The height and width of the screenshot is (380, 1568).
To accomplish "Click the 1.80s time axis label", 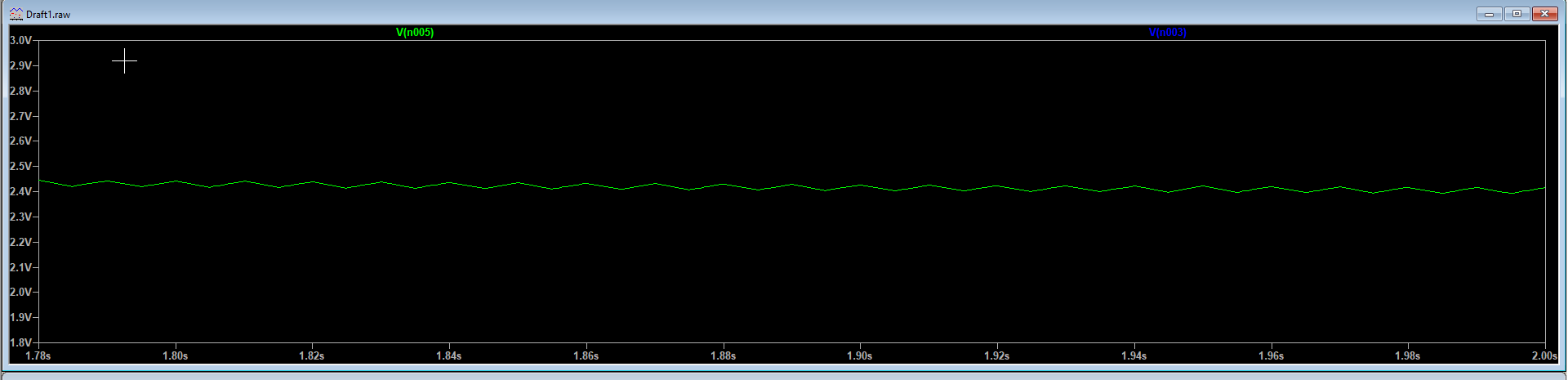I will click(175, 355).
